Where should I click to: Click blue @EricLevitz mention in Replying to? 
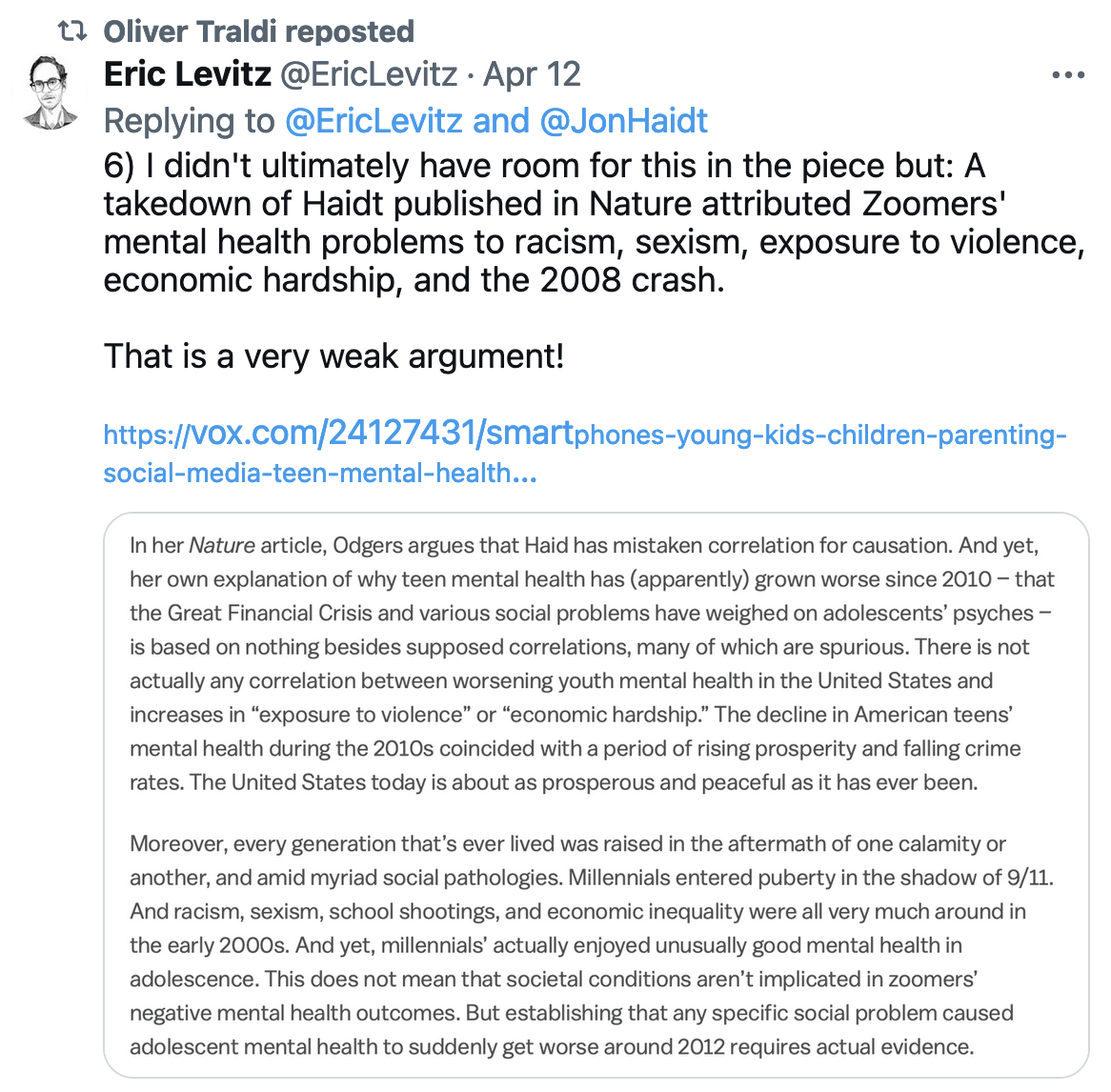373,121
